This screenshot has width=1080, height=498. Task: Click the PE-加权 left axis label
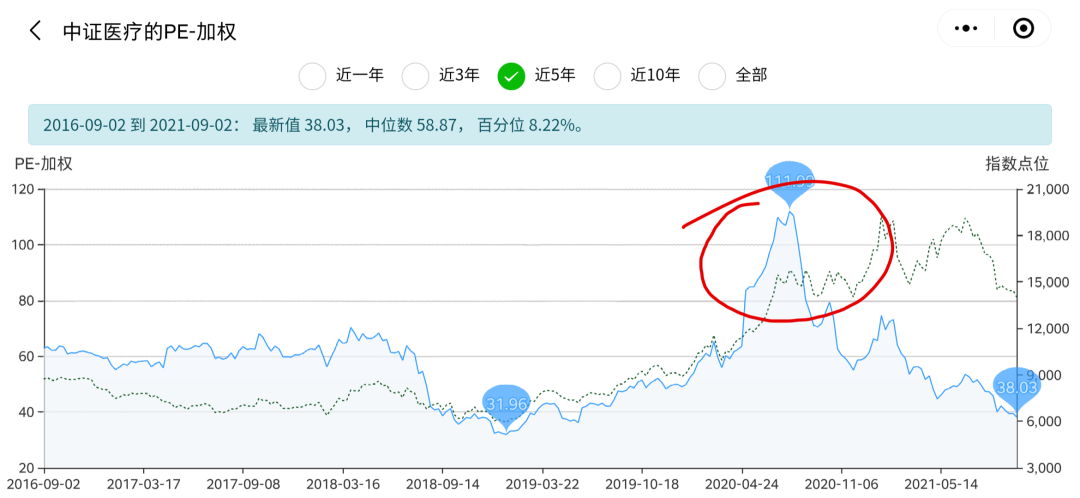(x=43, y=164)
